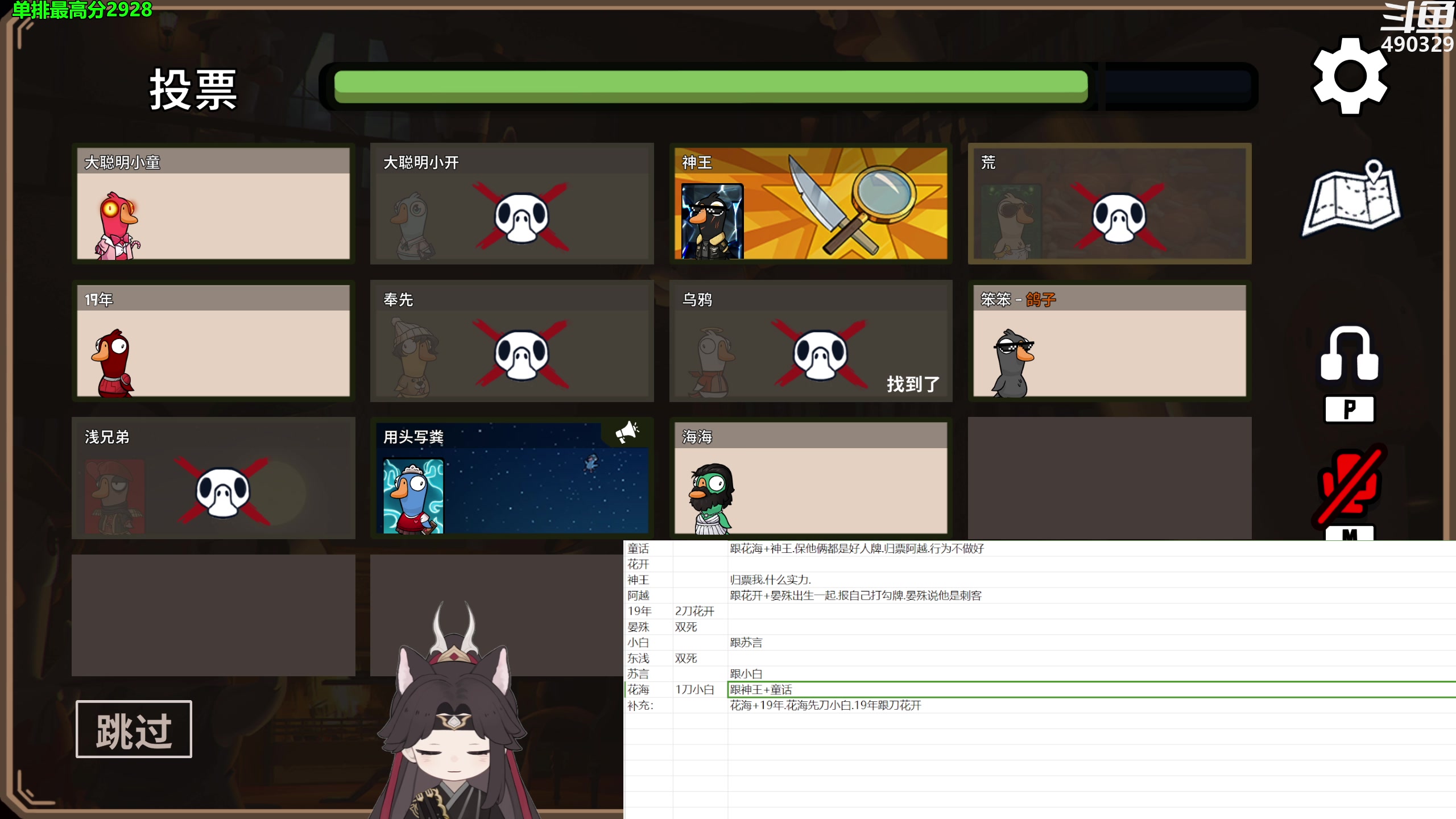This screenshot has height=819, width=1456.
Task: Click the green voting timer bar
Action: coord(711,86)
